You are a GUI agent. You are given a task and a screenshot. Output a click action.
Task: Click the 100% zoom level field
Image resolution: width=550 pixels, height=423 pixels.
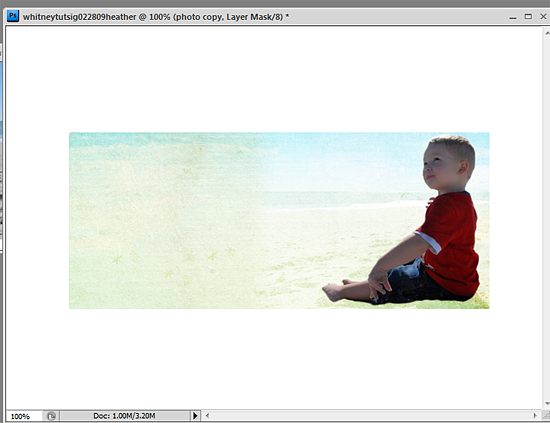[24, 416]
